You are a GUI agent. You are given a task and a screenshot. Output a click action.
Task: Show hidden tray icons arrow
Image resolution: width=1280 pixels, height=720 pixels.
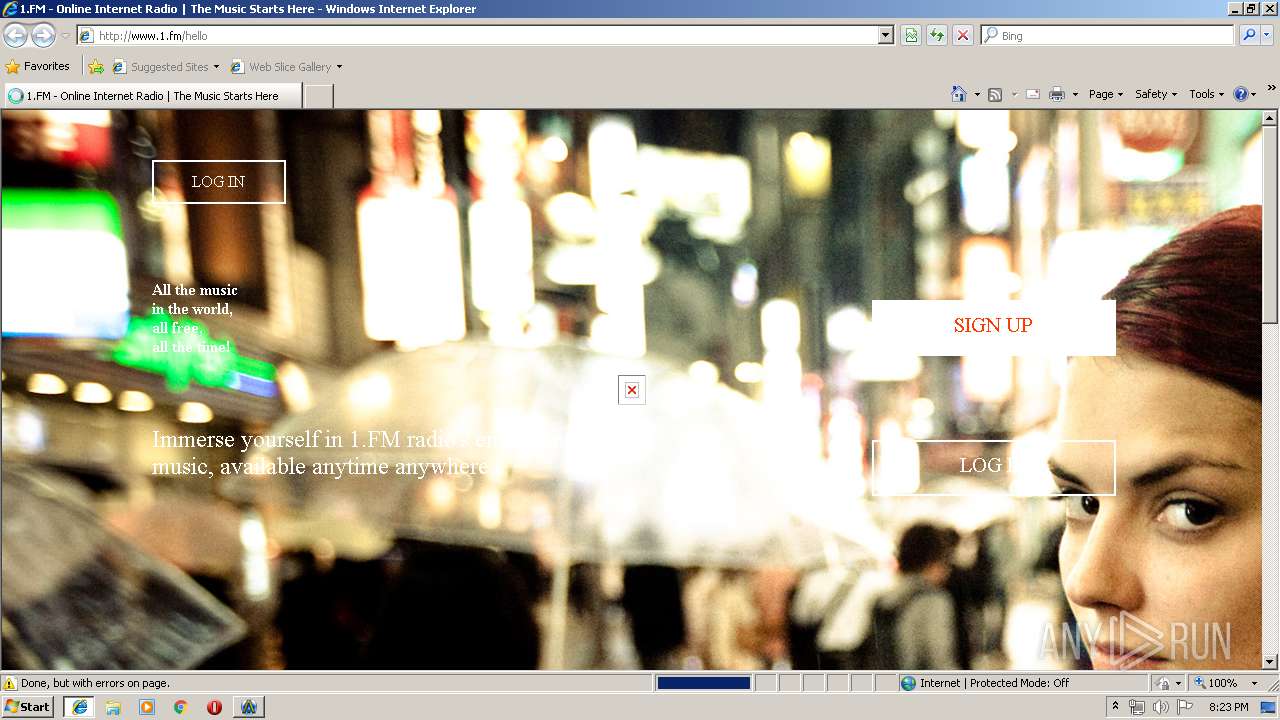pyautogui.click(x=1116, y=707)
